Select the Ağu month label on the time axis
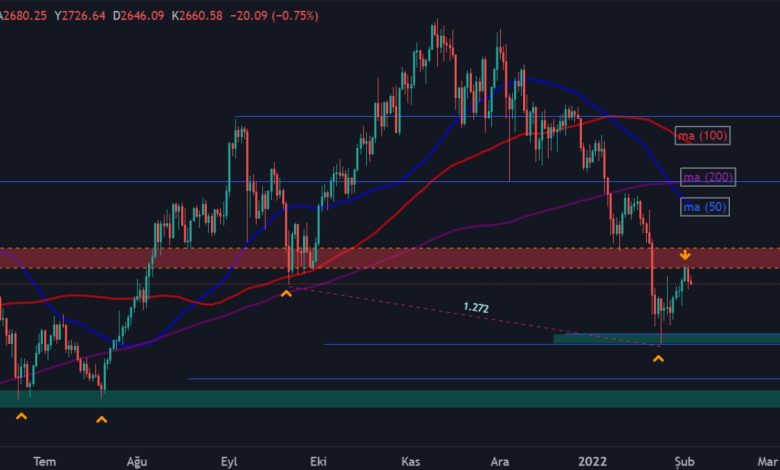Image resolution: width=780 pixels, height=470 pixels. click(137, 461)
